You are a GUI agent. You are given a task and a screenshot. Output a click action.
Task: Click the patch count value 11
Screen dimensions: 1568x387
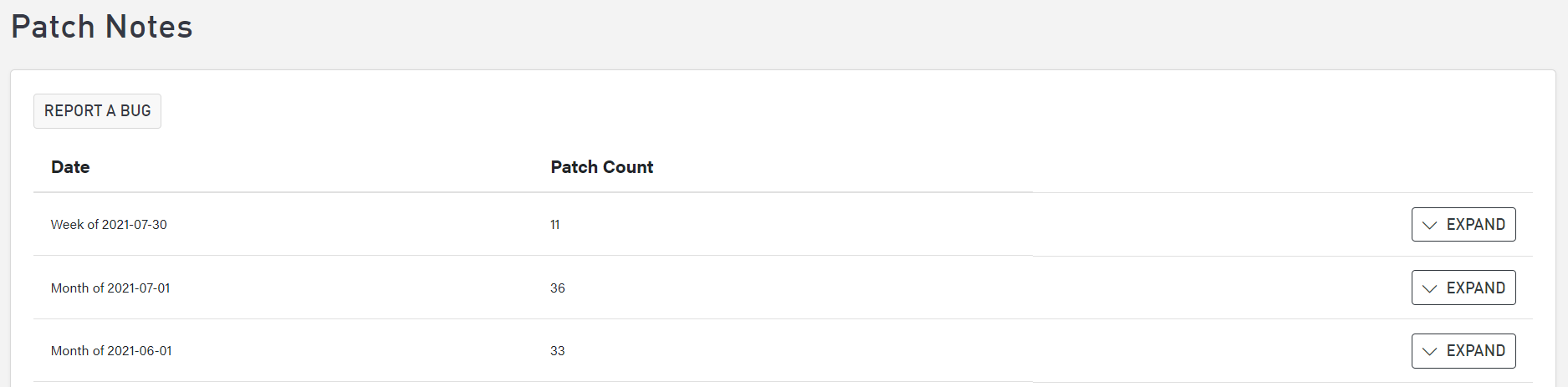555,225
